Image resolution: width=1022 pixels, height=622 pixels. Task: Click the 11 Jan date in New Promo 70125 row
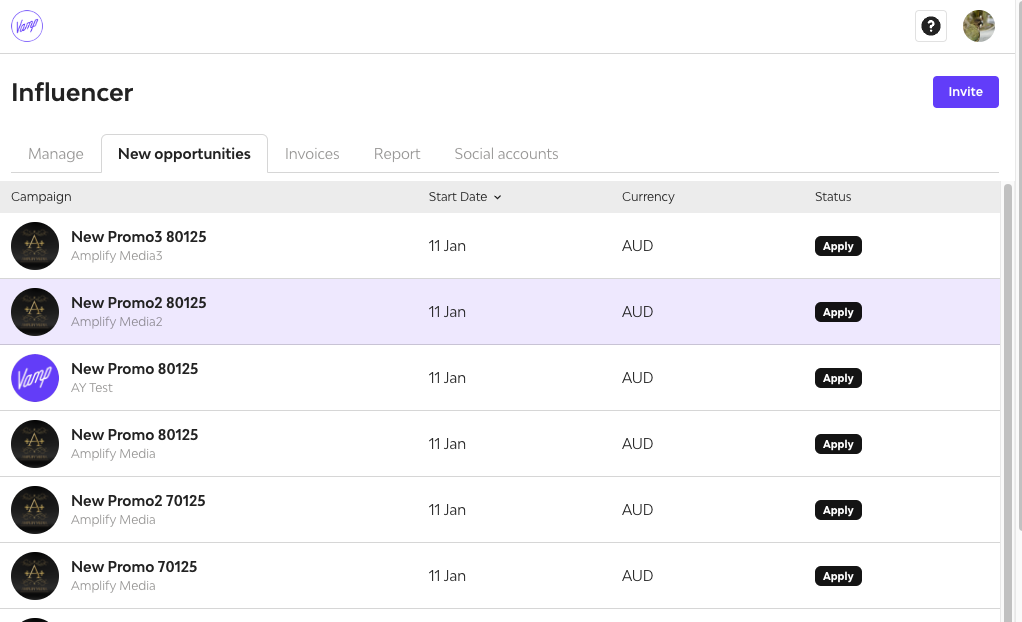(x=447, y=576)
